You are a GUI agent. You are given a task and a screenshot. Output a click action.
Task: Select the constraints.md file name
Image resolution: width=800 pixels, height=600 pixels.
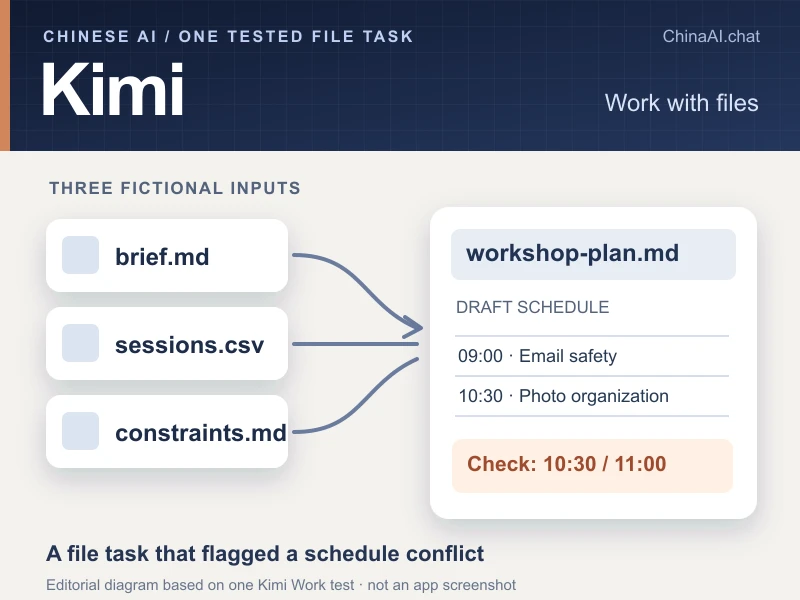coord(201,433)
